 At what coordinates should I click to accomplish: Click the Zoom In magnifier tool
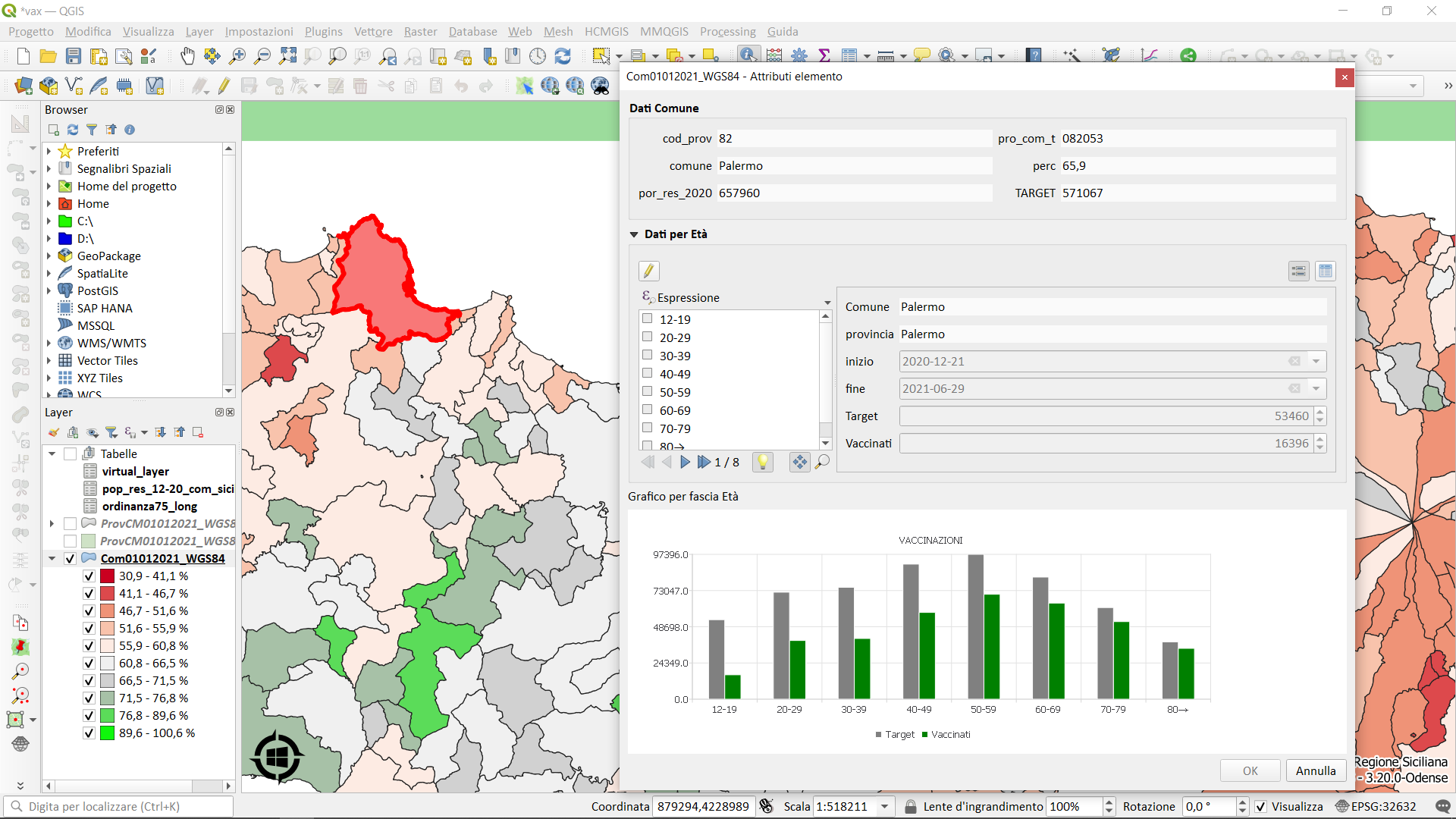coord(237,56)
